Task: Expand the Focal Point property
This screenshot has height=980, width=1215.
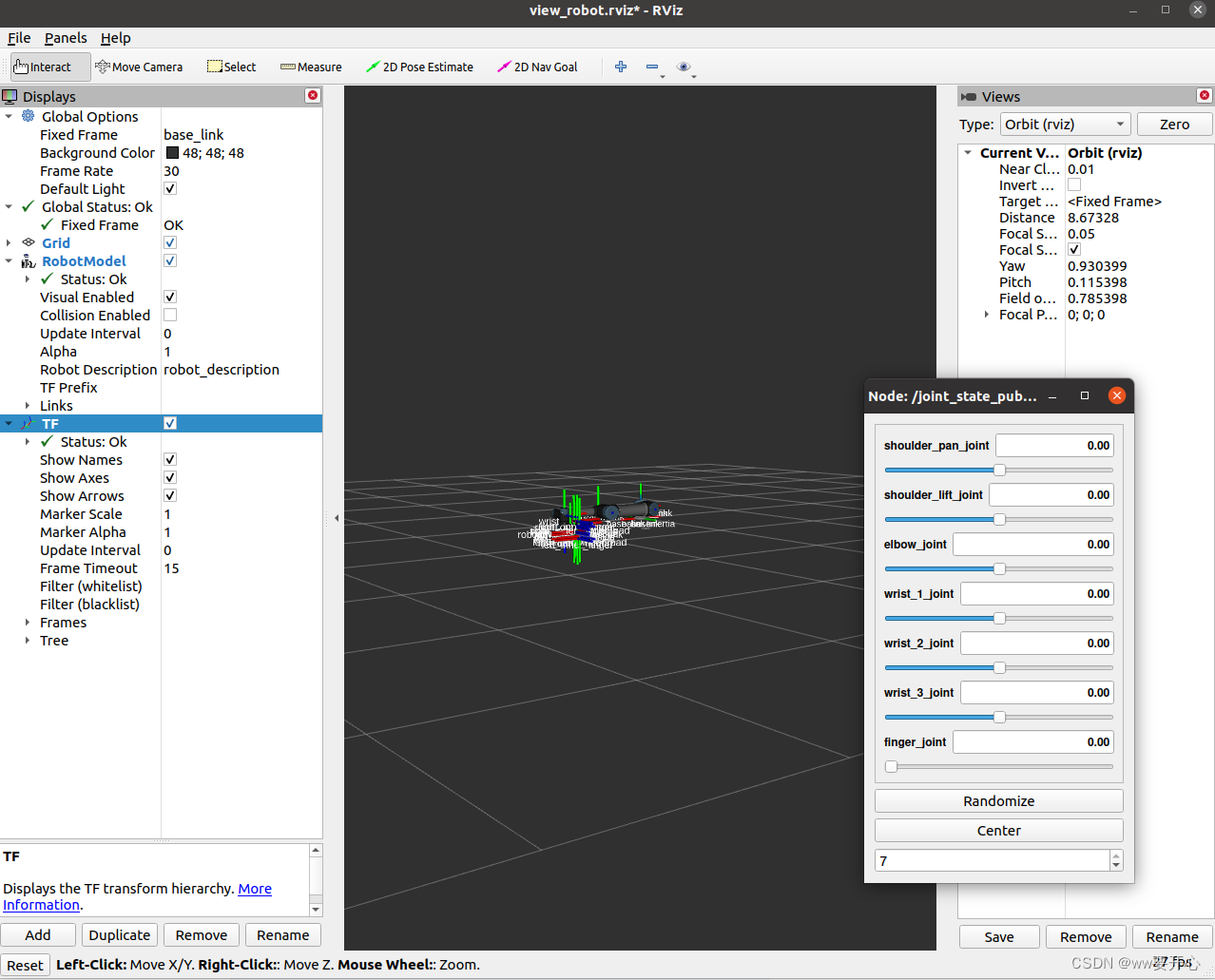Action: tap(987, 314)
